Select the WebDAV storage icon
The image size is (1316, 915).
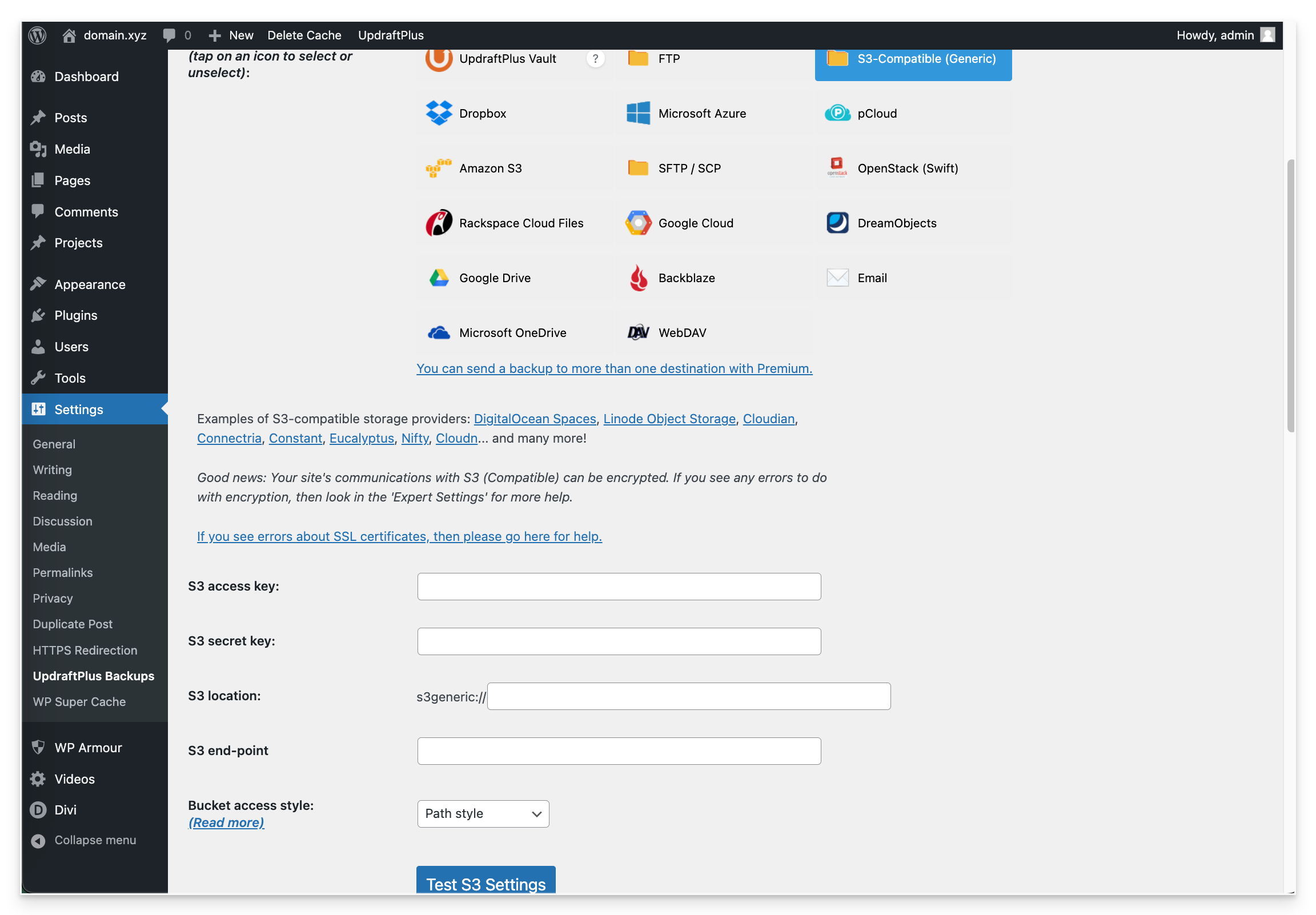[x=639, y=332]
